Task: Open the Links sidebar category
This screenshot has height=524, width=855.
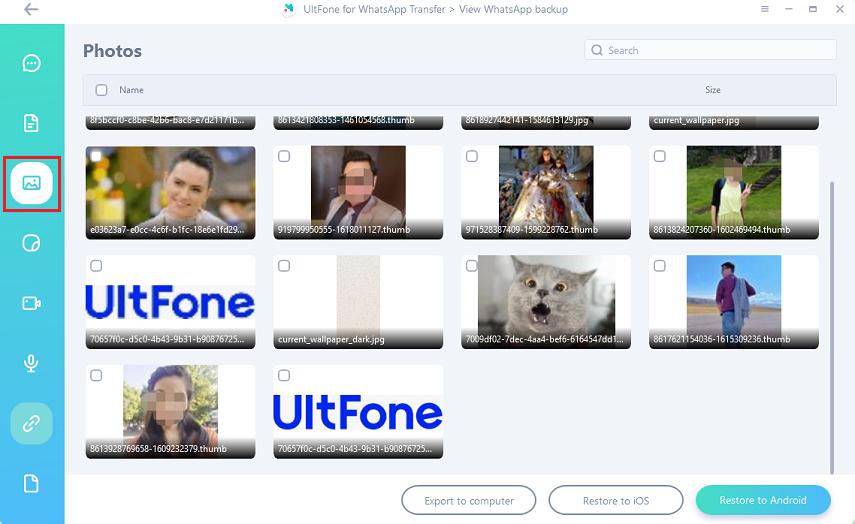Action: 31,423
